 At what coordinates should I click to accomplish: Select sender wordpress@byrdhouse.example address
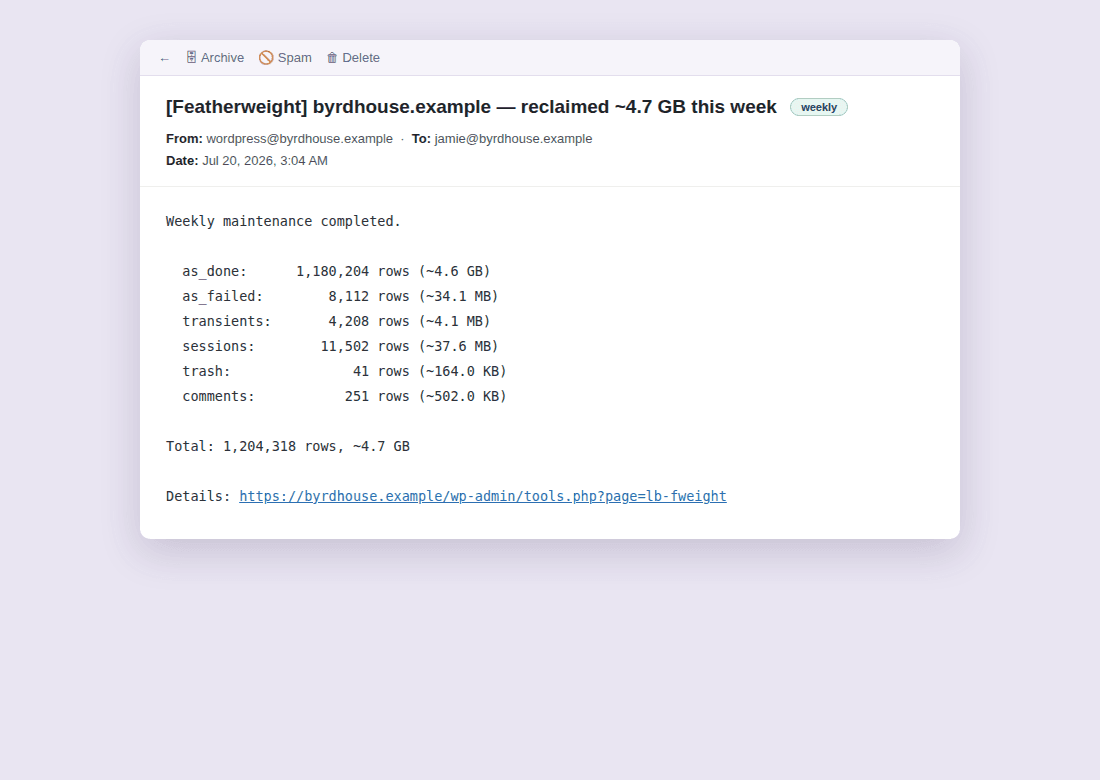pos(300,139)
